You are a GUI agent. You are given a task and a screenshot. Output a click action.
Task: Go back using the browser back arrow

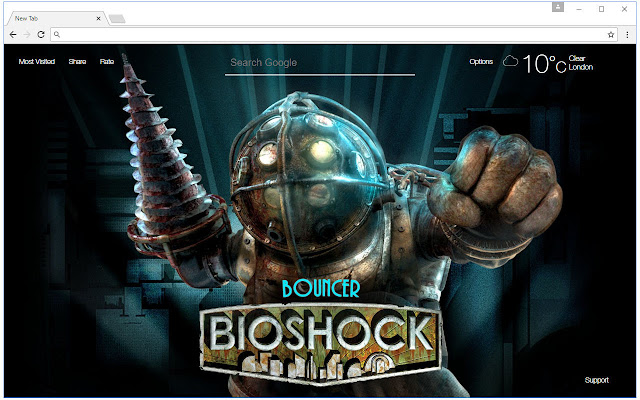(13, 35)
